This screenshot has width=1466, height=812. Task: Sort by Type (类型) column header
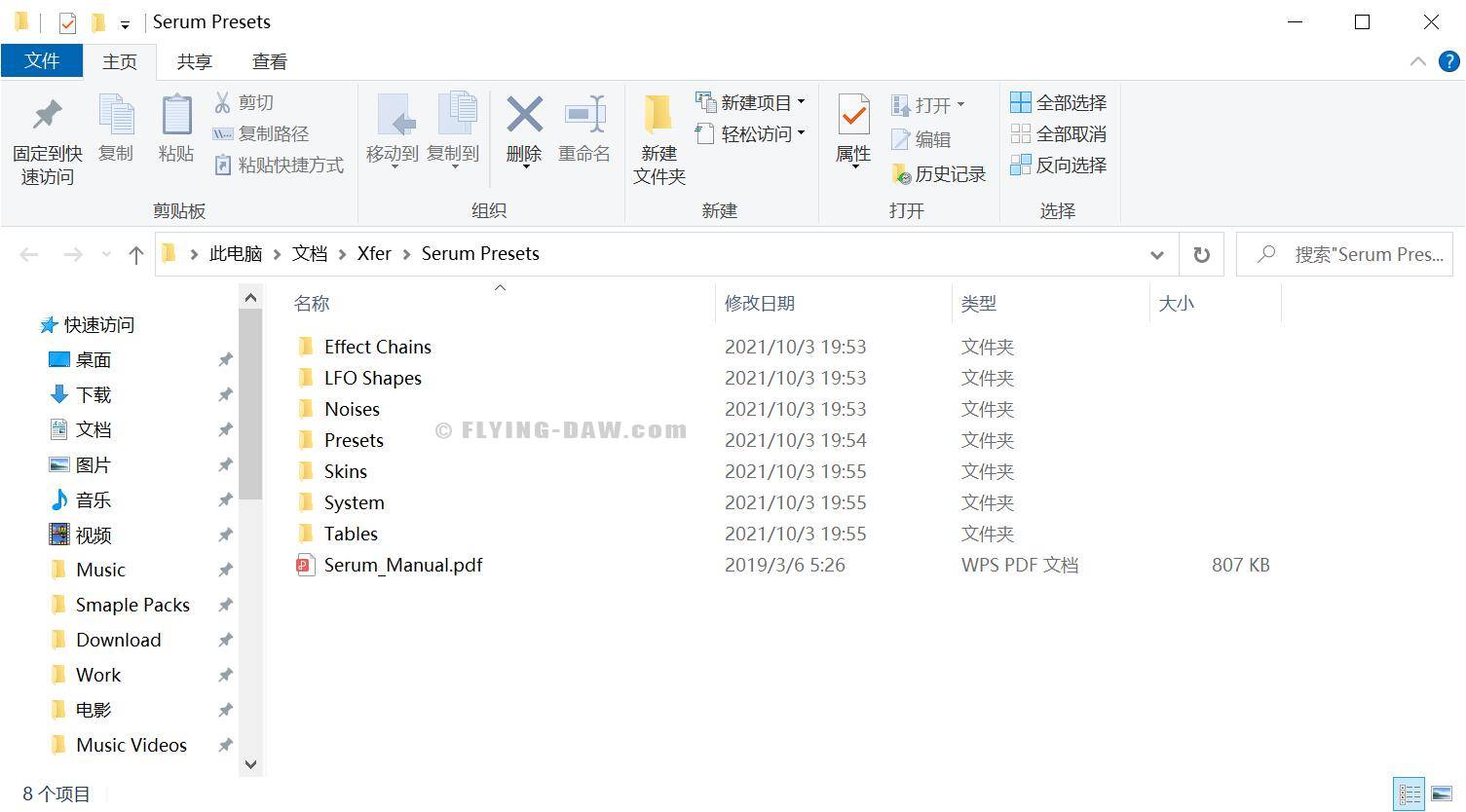click(x=979, y=304)
